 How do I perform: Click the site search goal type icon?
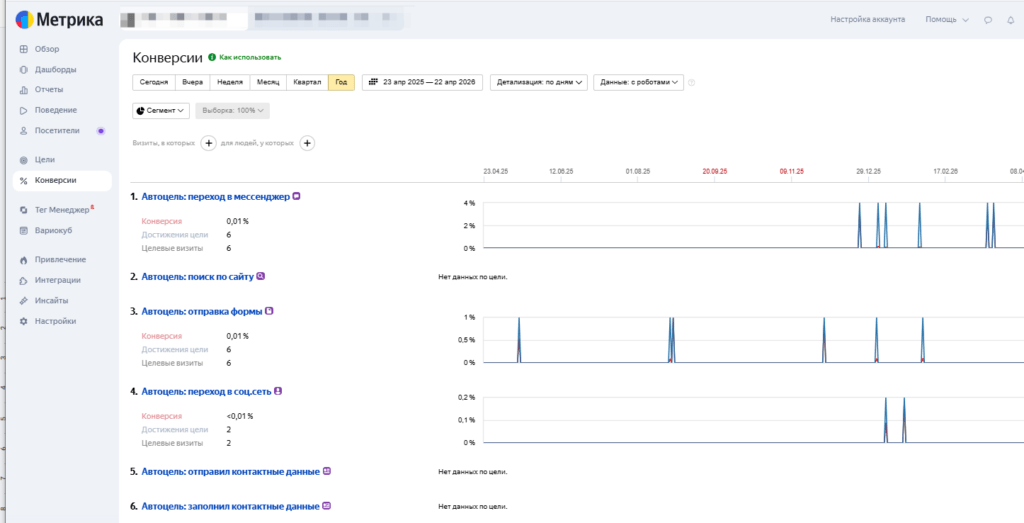pos(261,276)
